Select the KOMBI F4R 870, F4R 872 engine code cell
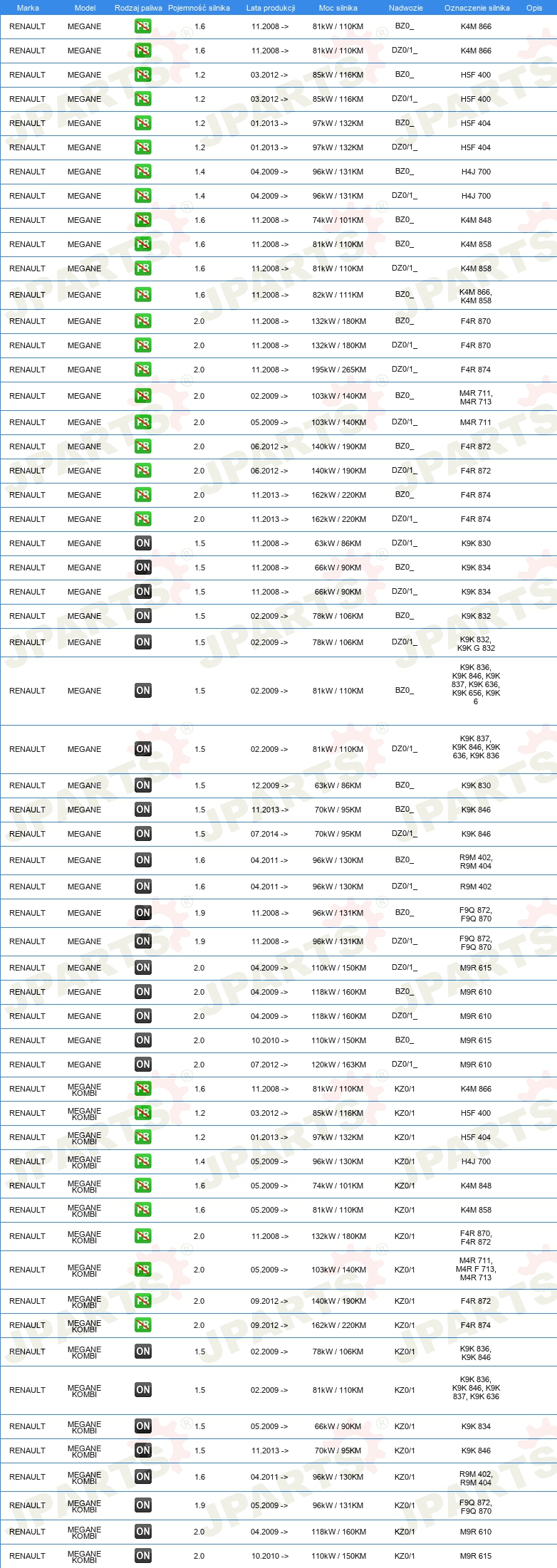The width and height of the screenshot is (557, 1568). click(x=476, y=1238)
